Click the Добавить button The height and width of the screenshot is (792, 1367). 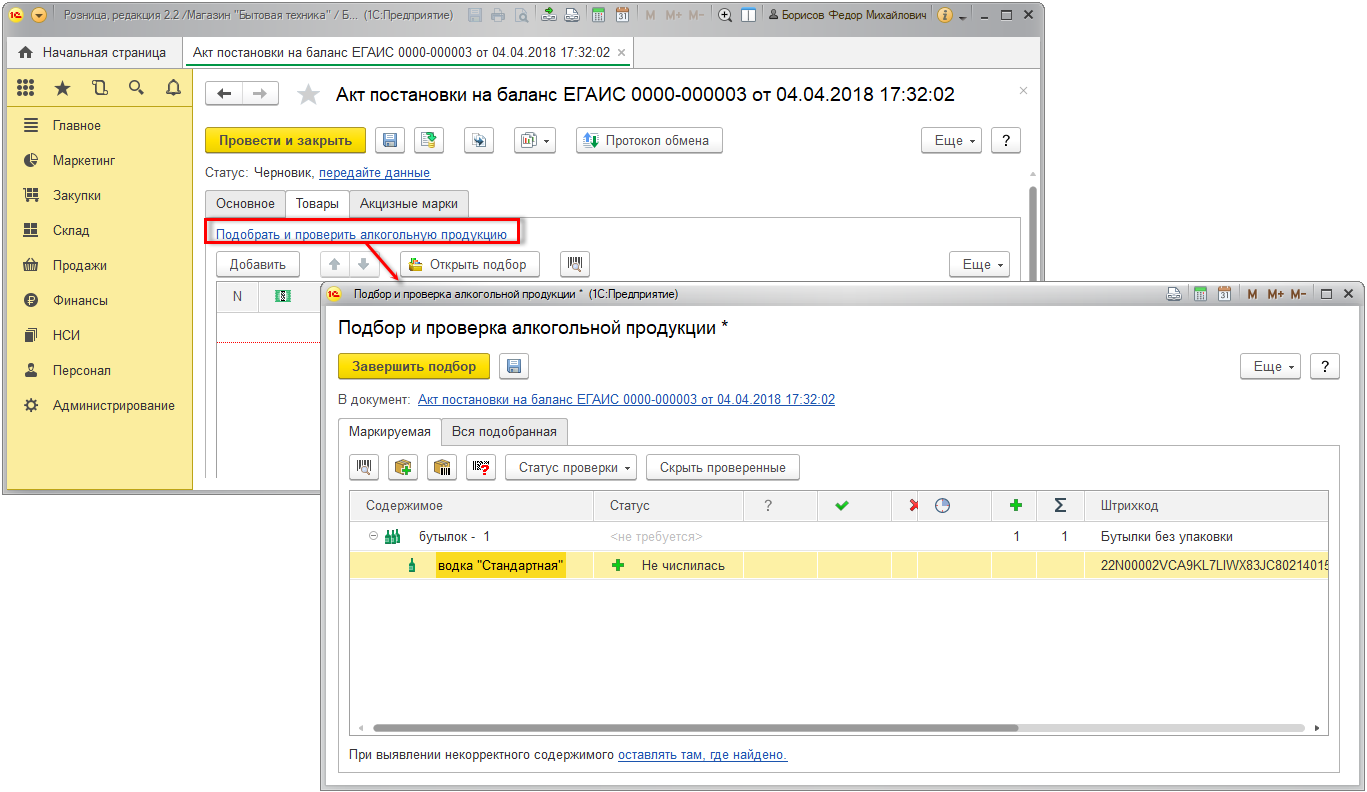pos(258,265)
